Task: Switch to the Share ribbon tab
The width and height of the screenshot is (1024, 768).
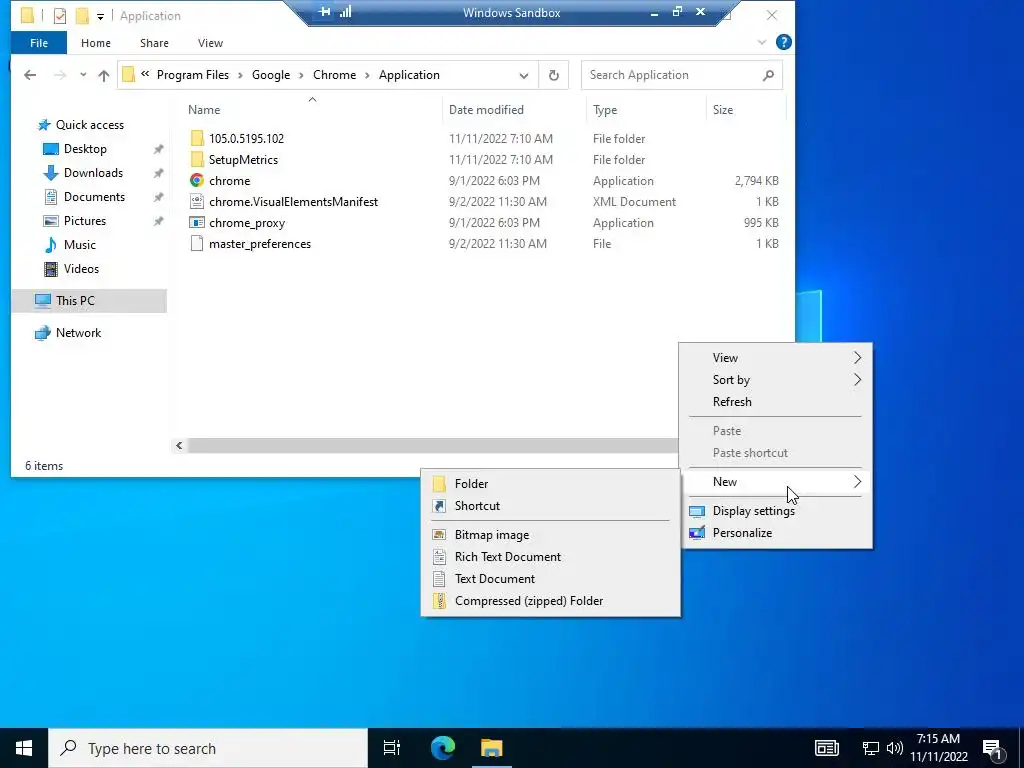Action: (x=154, y=43)
